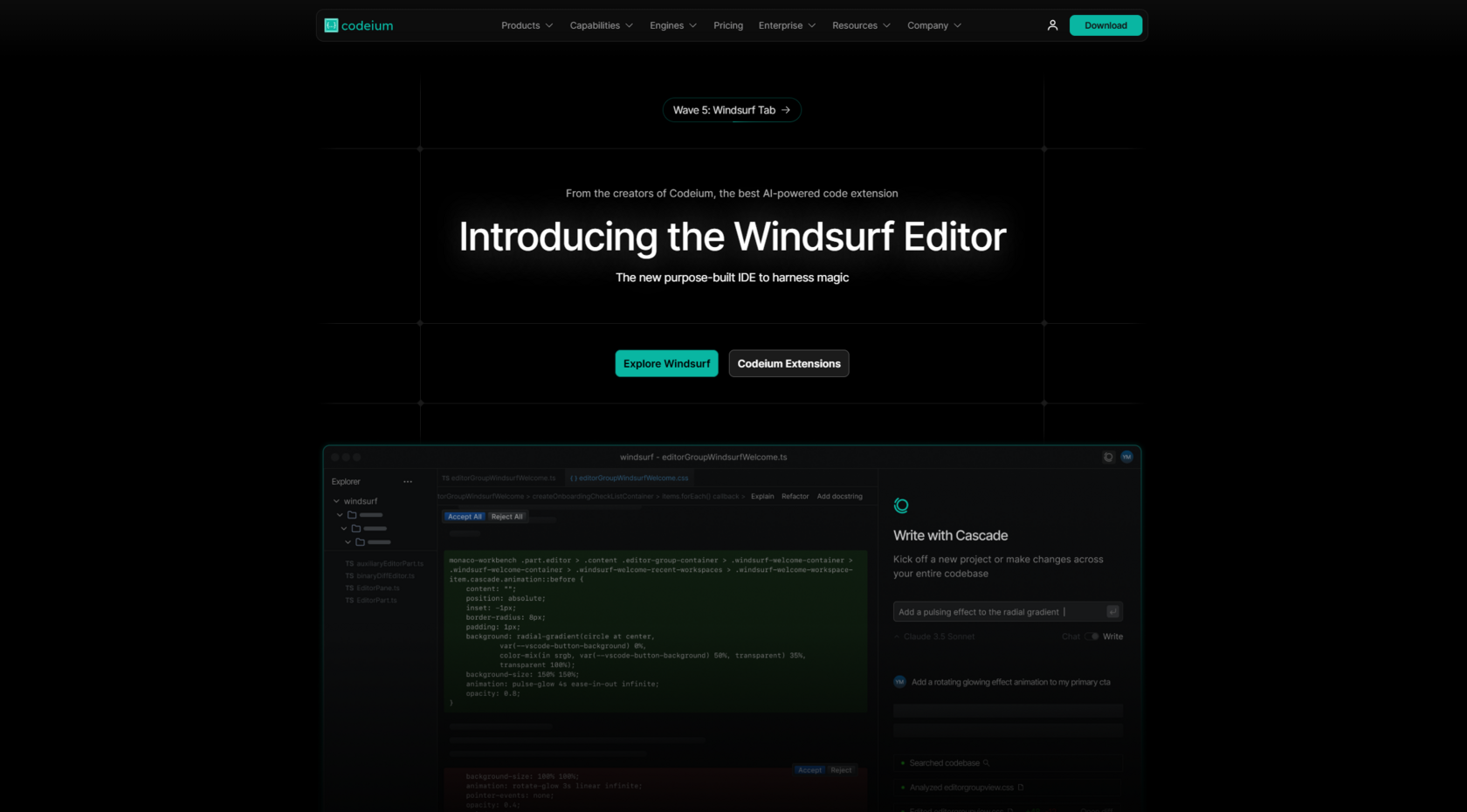Click the Cascade logo icon
Image resolution: width=1467 pixels, height=812 pixels.
(901, 506)
